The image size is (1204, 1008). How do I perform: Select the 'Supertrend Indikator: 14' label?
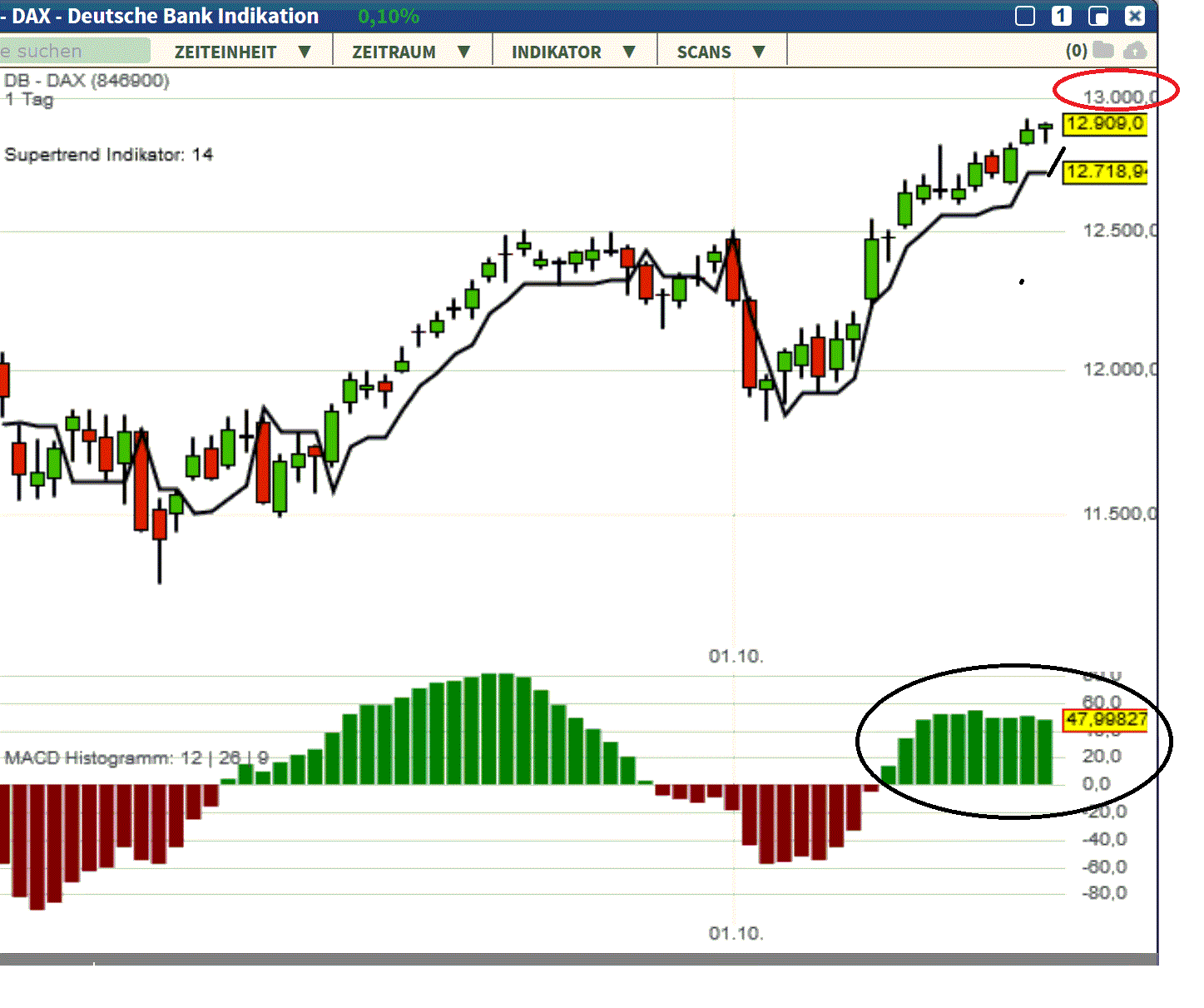(109, 155)
